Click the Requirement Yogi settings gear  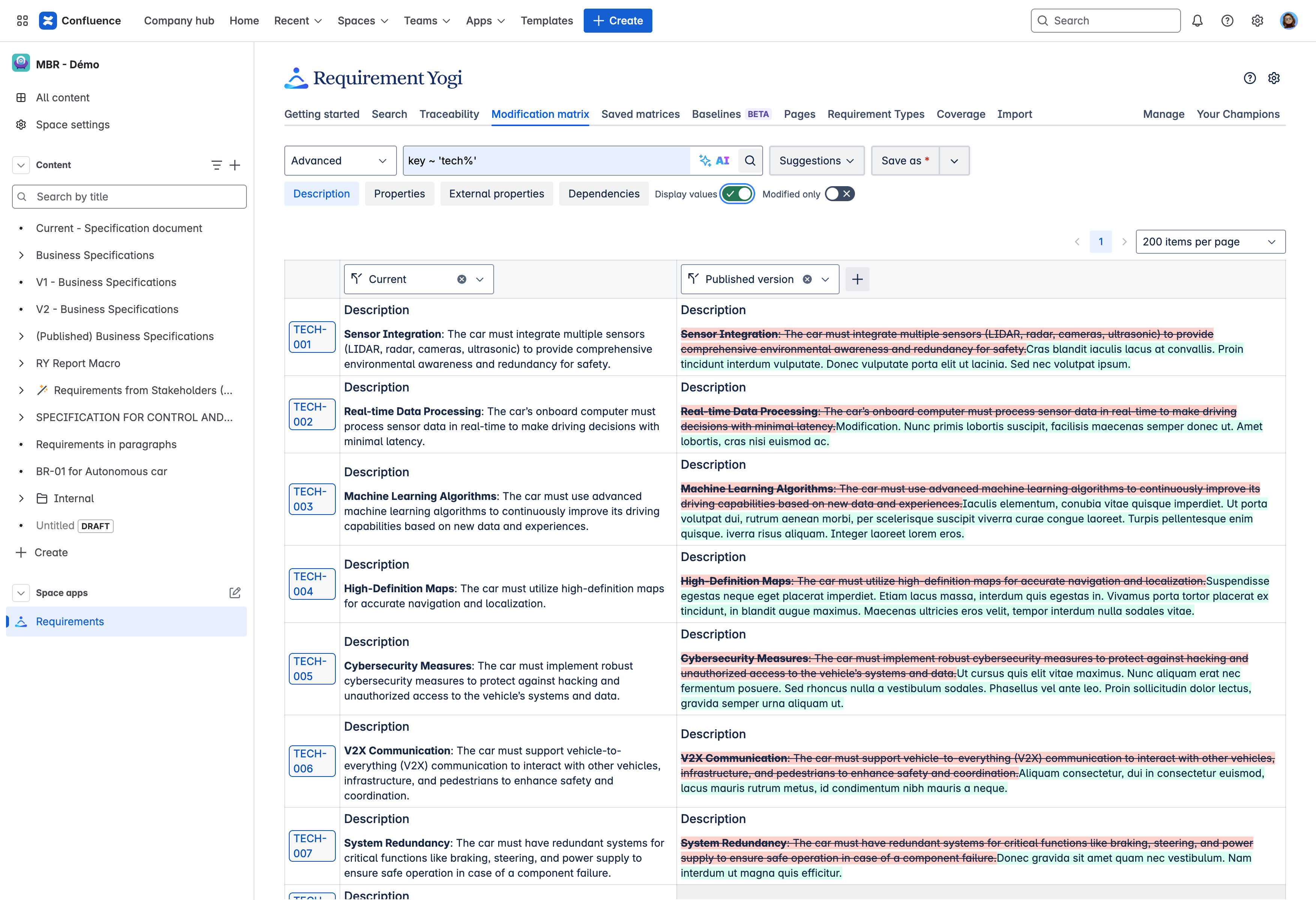1274,78
